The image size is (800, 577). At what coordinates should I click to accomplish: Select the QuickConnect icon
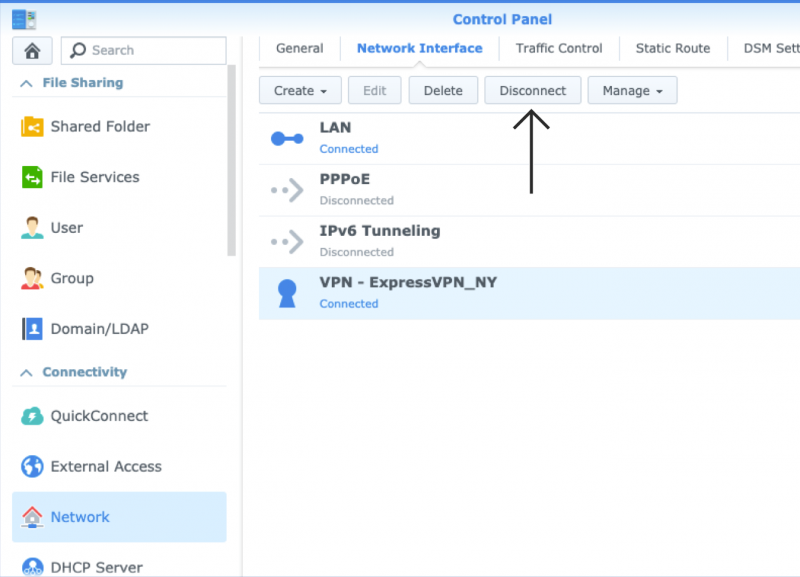[x=33, y=416]
